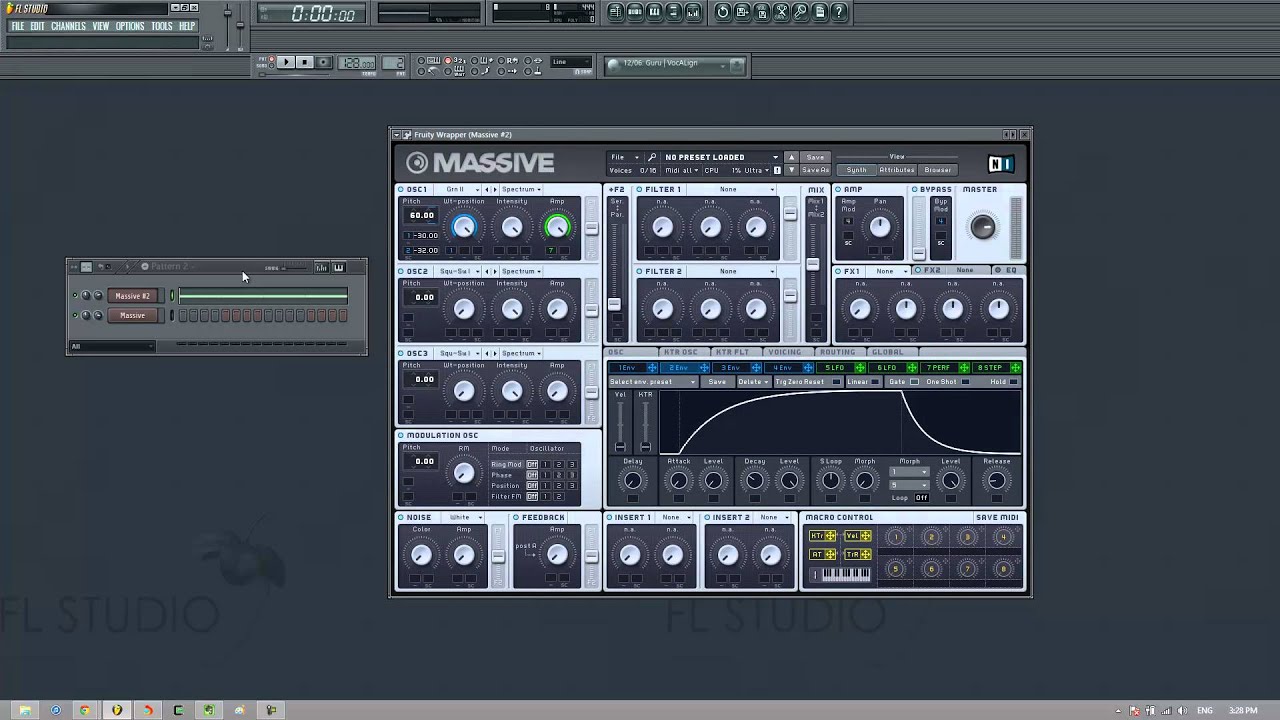Stop playback in the transport panel

(x=304, y=62)
